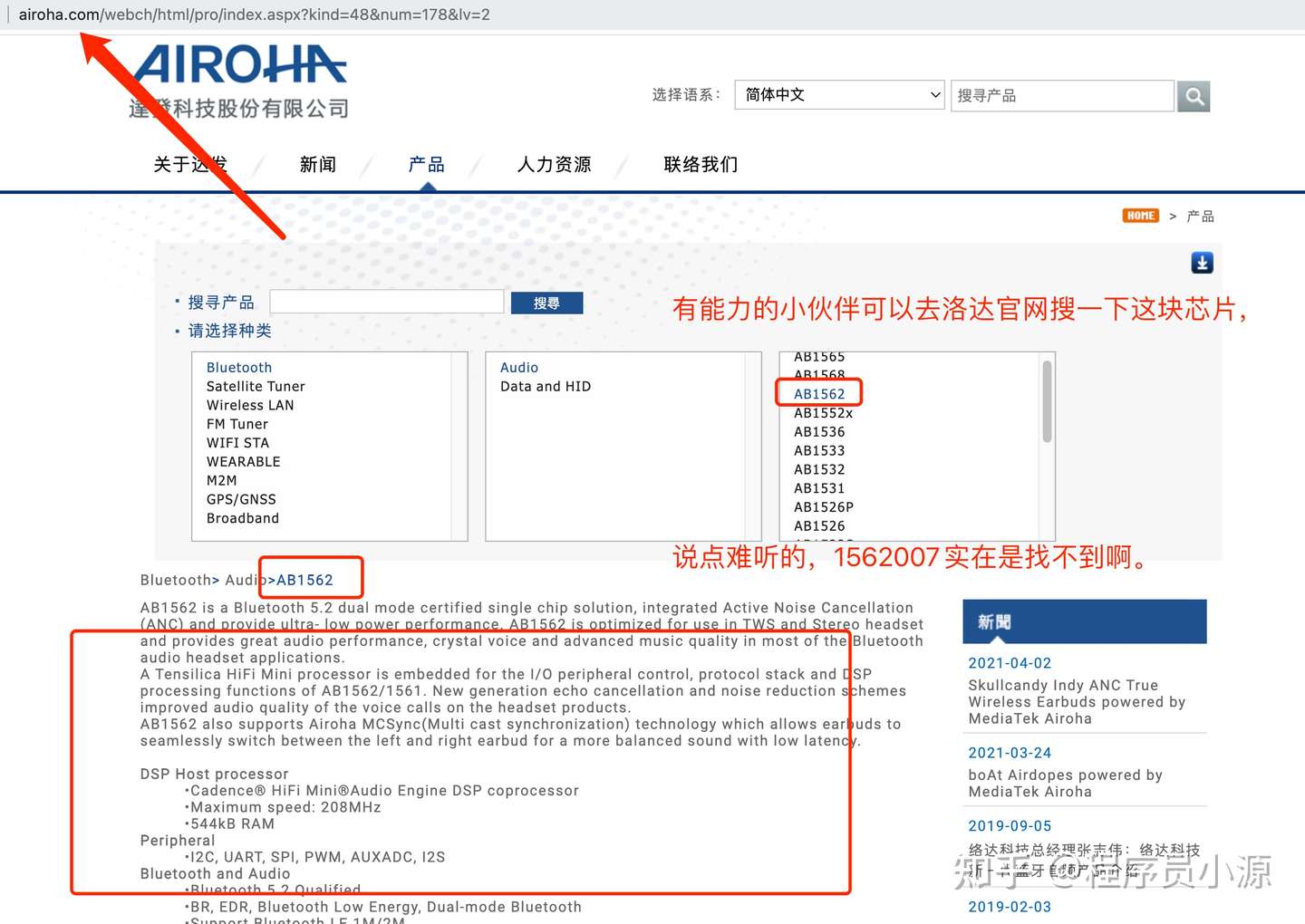Select M2M category

tap(222, 481)
